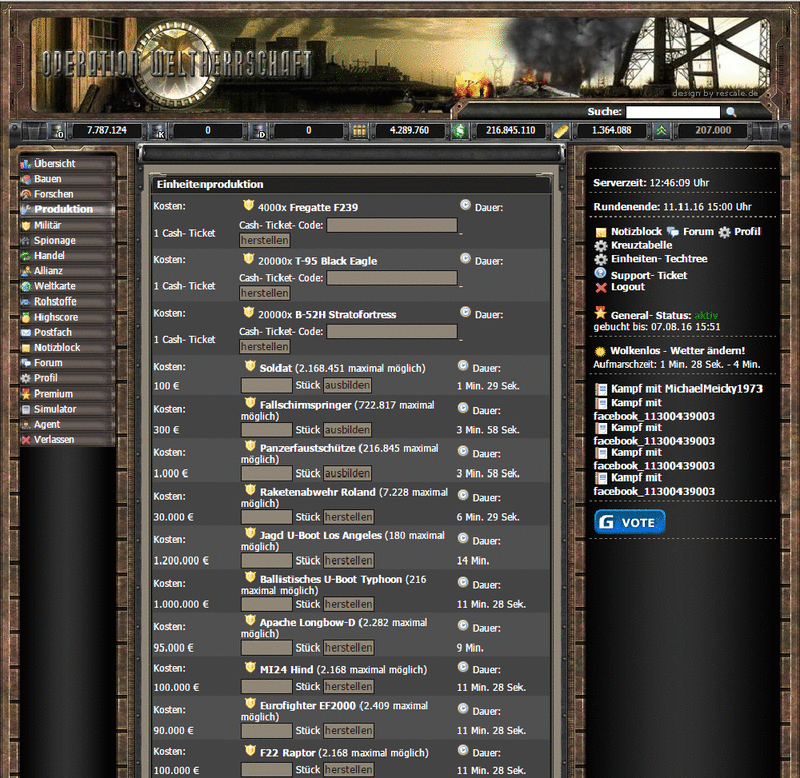Viewport: 800px width, 778px height.
Task: Click the gear icon beside Einheiten-Techtree
Action: (x=600, y=259)
